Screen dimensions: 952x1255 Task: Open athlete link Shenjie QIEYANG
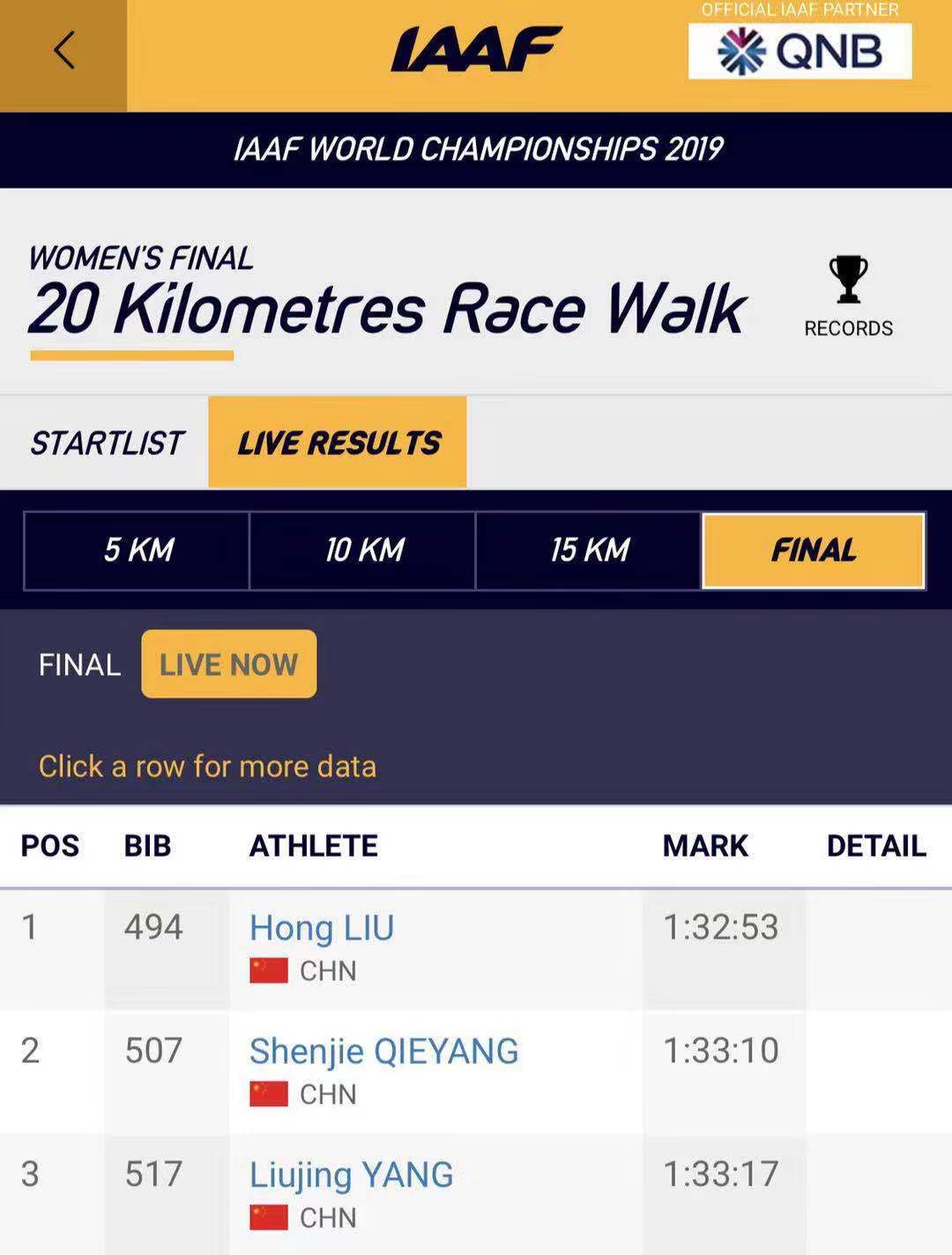click(x=383, y=1051)
